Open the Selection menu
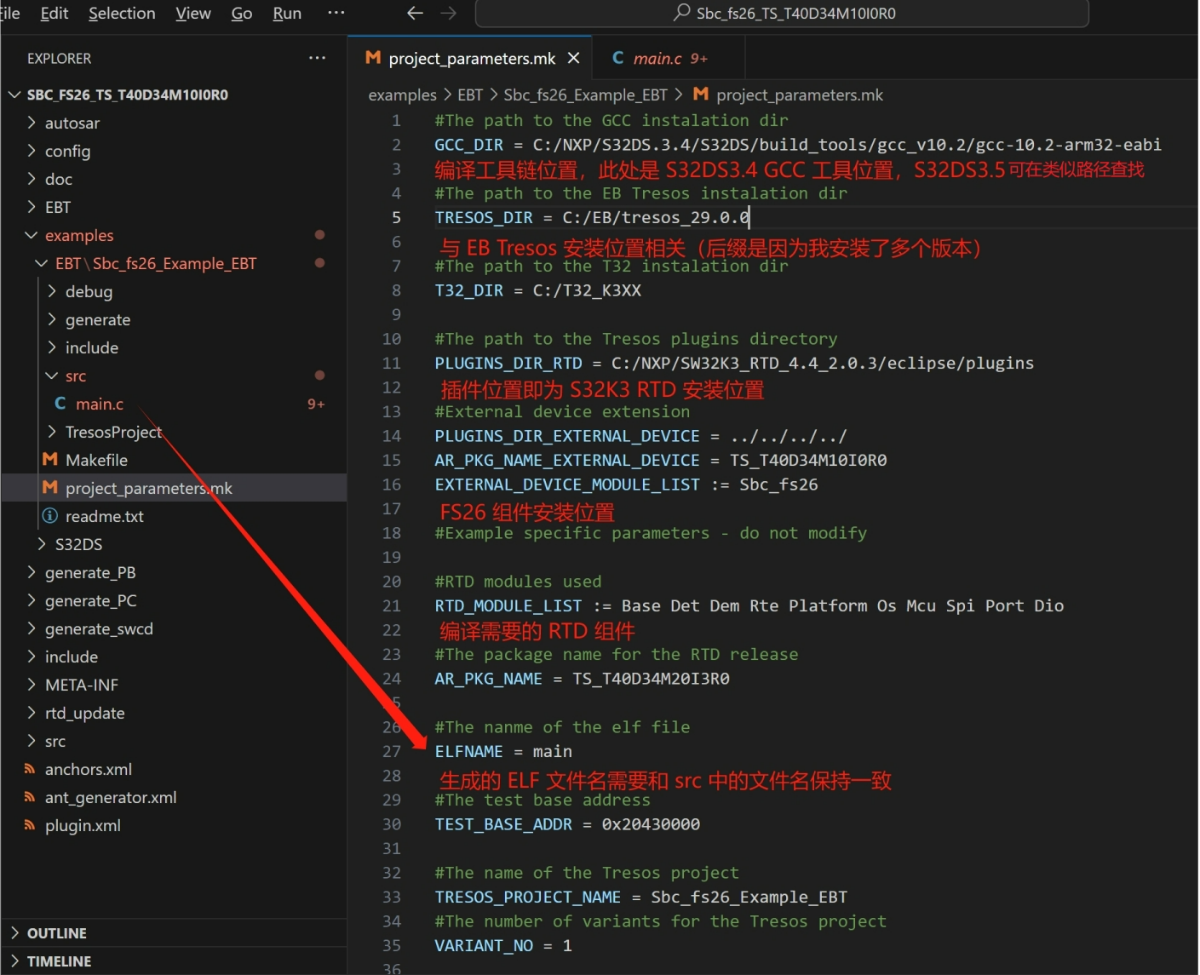Image resolution: width=1200 pixels, height=975 pixels. (122, 13)
